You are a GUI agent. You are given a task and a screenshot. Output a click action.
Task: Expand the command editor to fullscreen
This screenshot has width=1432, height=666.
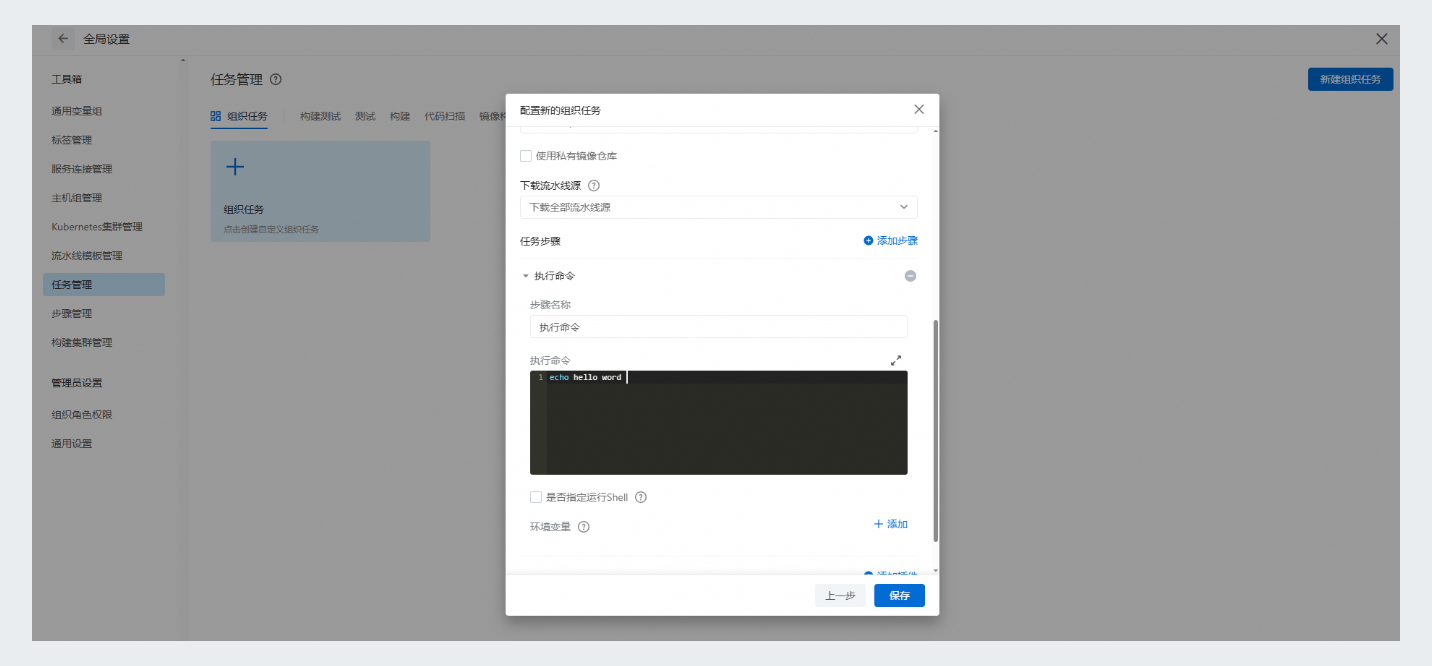(x=896, y=360)
